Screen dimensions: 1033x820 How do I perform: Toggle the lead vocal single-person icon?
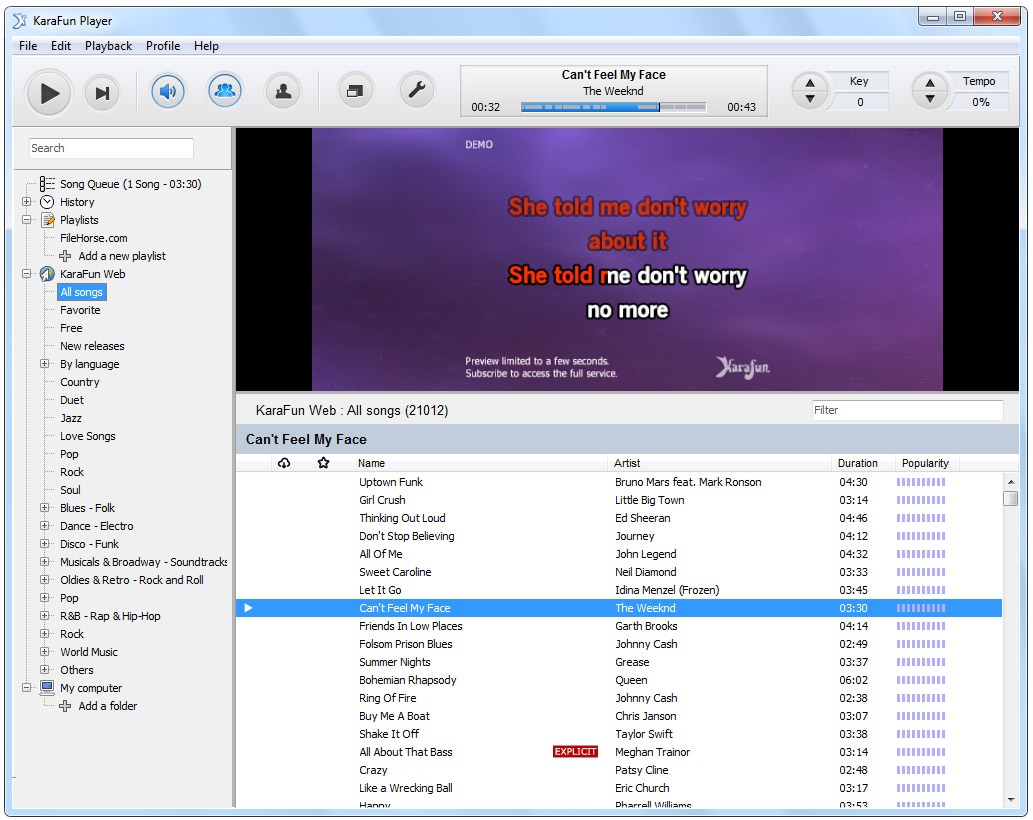(283, 92)
